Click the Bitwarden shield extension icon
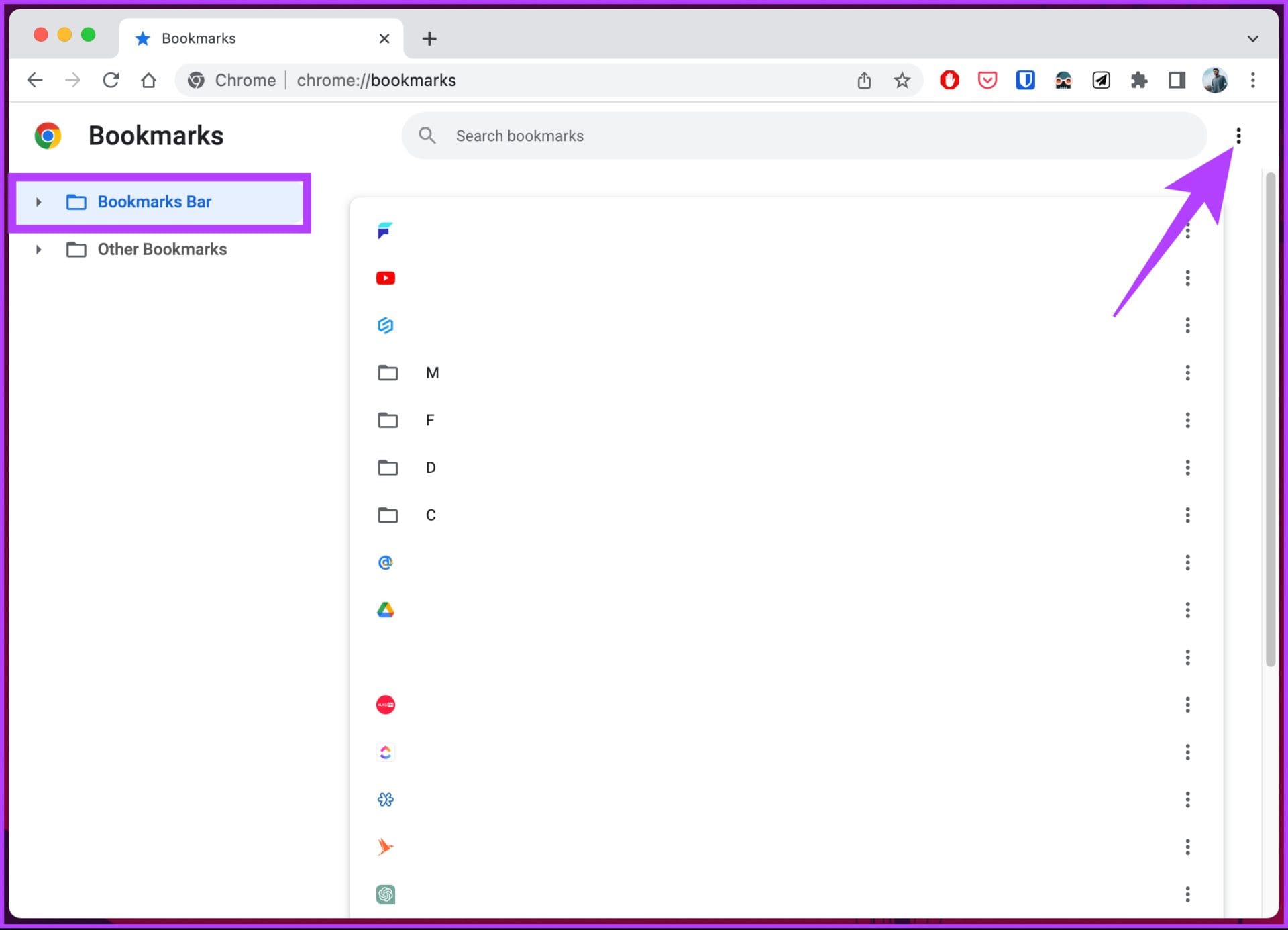The height and width of the screenshot is (930, 1288). (1025, 81)
